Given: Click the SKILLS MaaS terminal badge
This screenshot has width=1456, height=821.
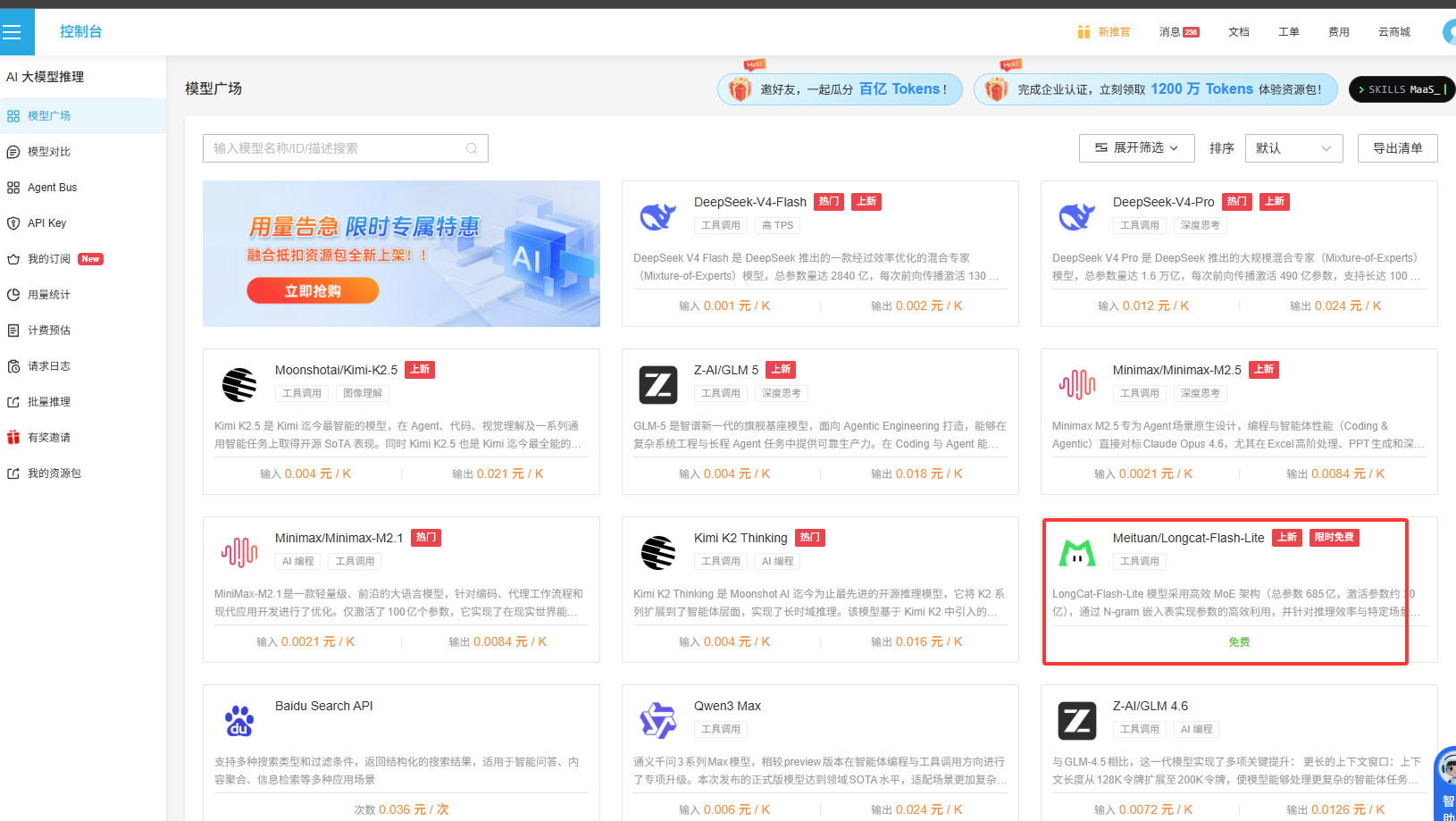Looking at the screenshot, I should (1402, 89).
